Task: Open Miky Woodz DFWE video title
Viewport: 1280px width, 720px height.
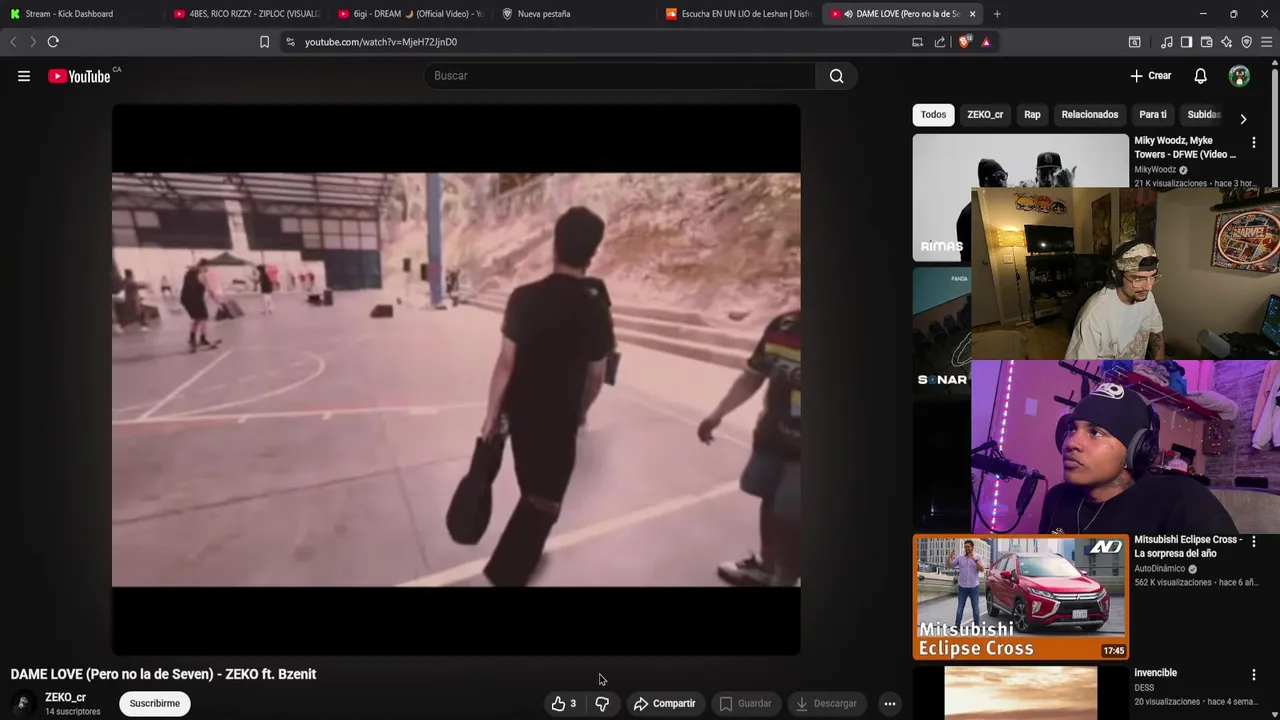Action: coord(1185,147)
